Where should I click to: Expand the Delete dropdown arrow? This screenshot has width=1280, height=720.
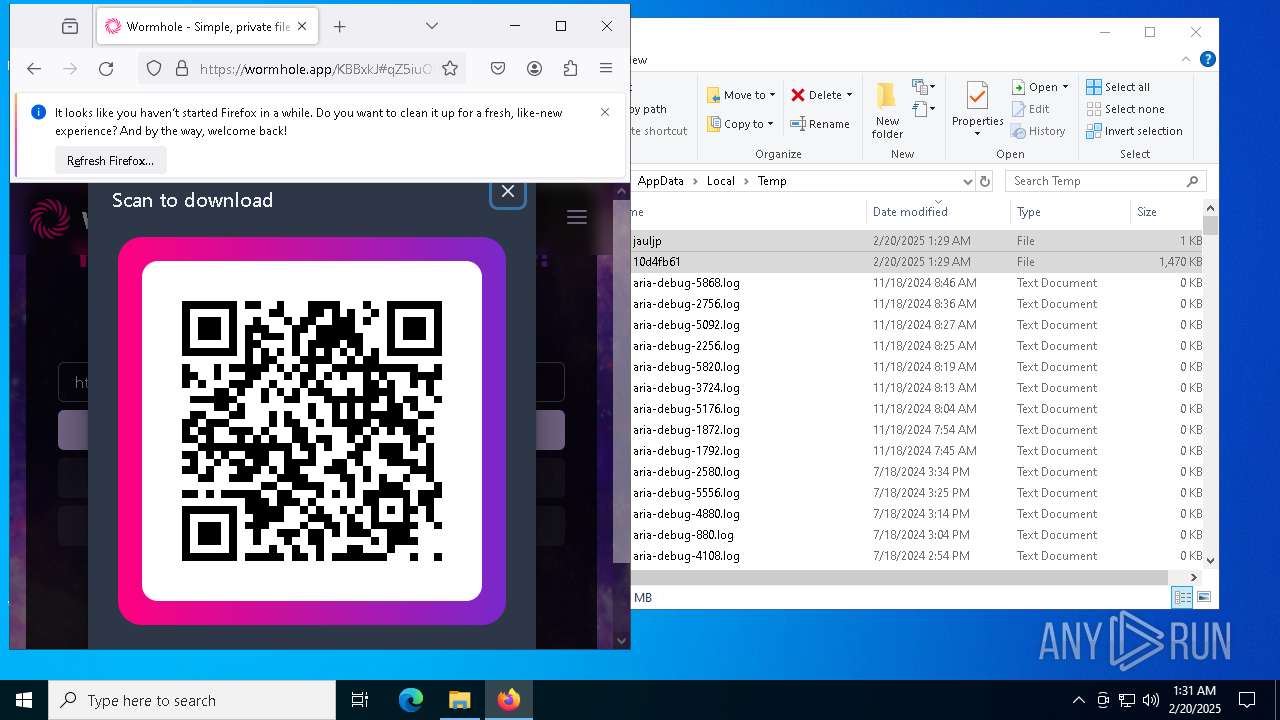pyautogui.click(x=849, y=95)
